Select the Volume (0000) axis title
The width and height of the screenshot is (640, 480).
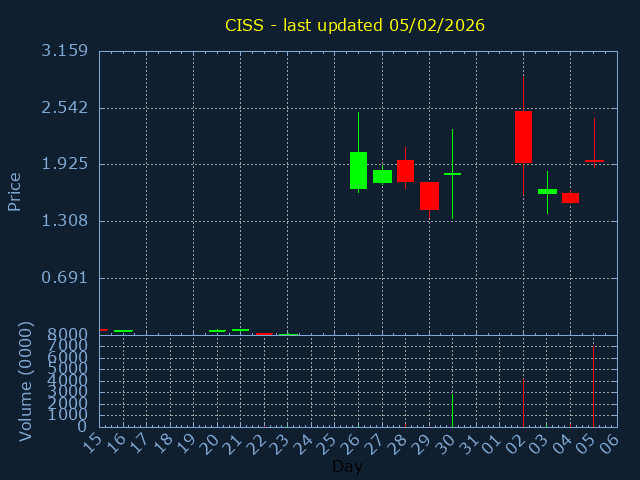(x=27, y=381)
